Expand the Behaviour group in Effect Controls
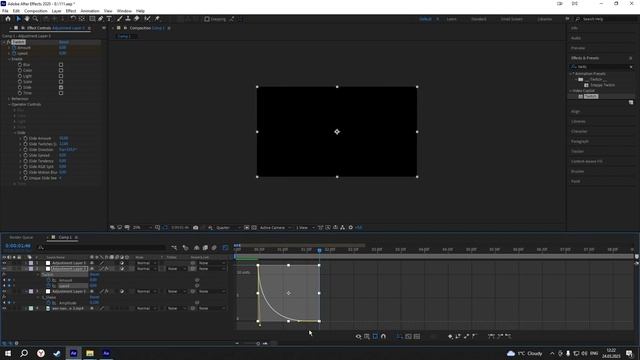This screenshot has height=360, width=640. point(9,99)
